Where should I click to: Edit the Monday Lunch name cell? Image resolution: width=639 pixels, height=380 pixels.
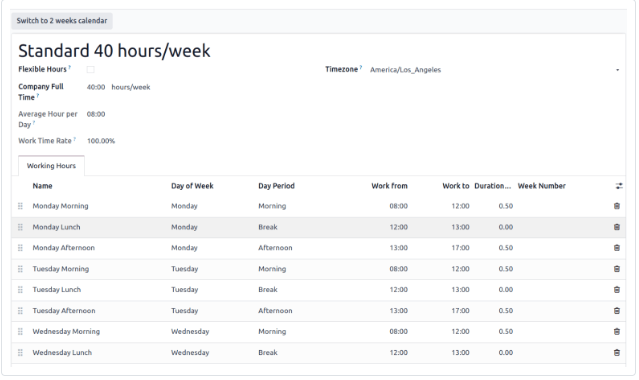[x=56, y=227]
